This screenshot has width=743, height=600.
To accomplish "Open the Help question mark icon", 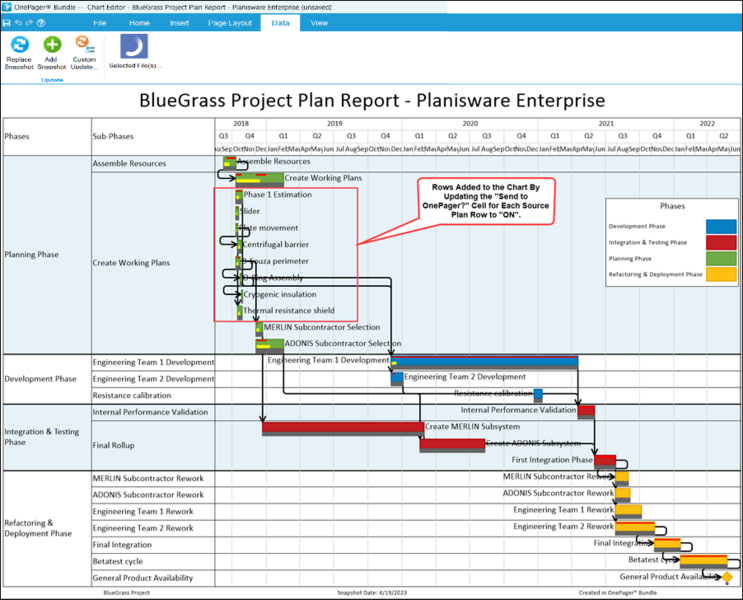I will [x=41, y=23].
